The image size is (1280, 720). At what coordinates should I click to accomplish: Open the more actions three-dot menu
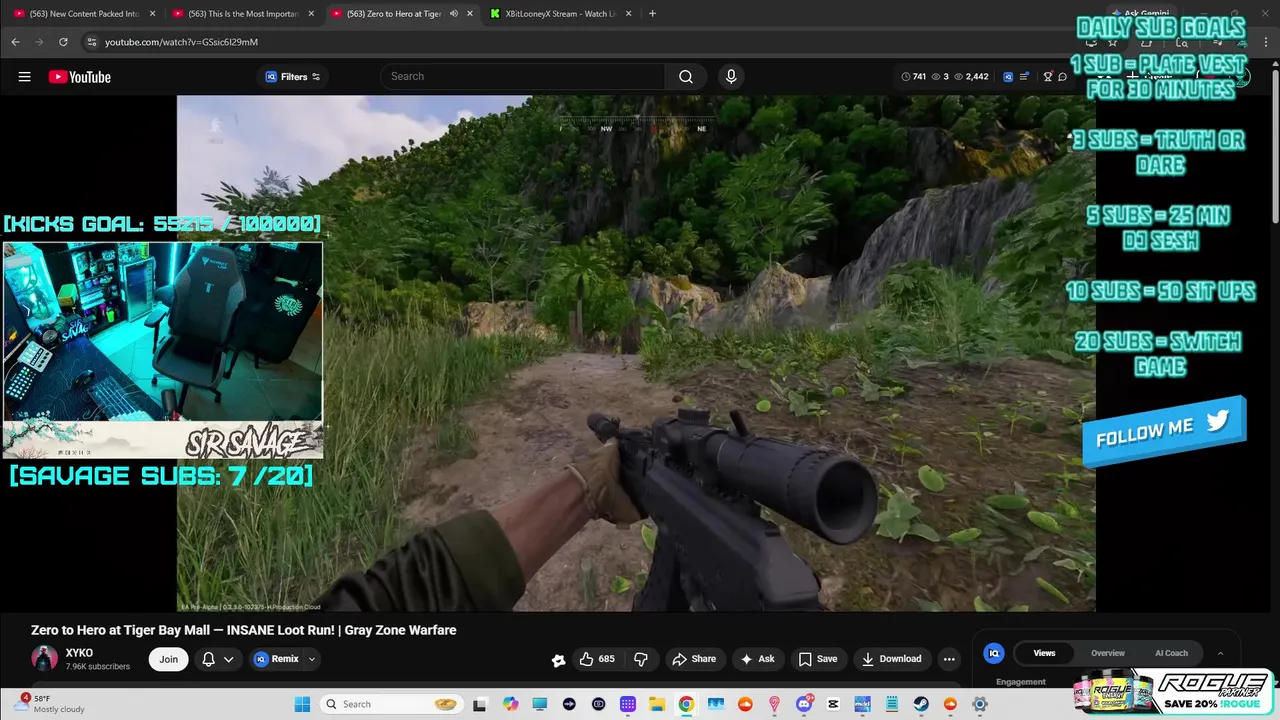click(949, 659)
